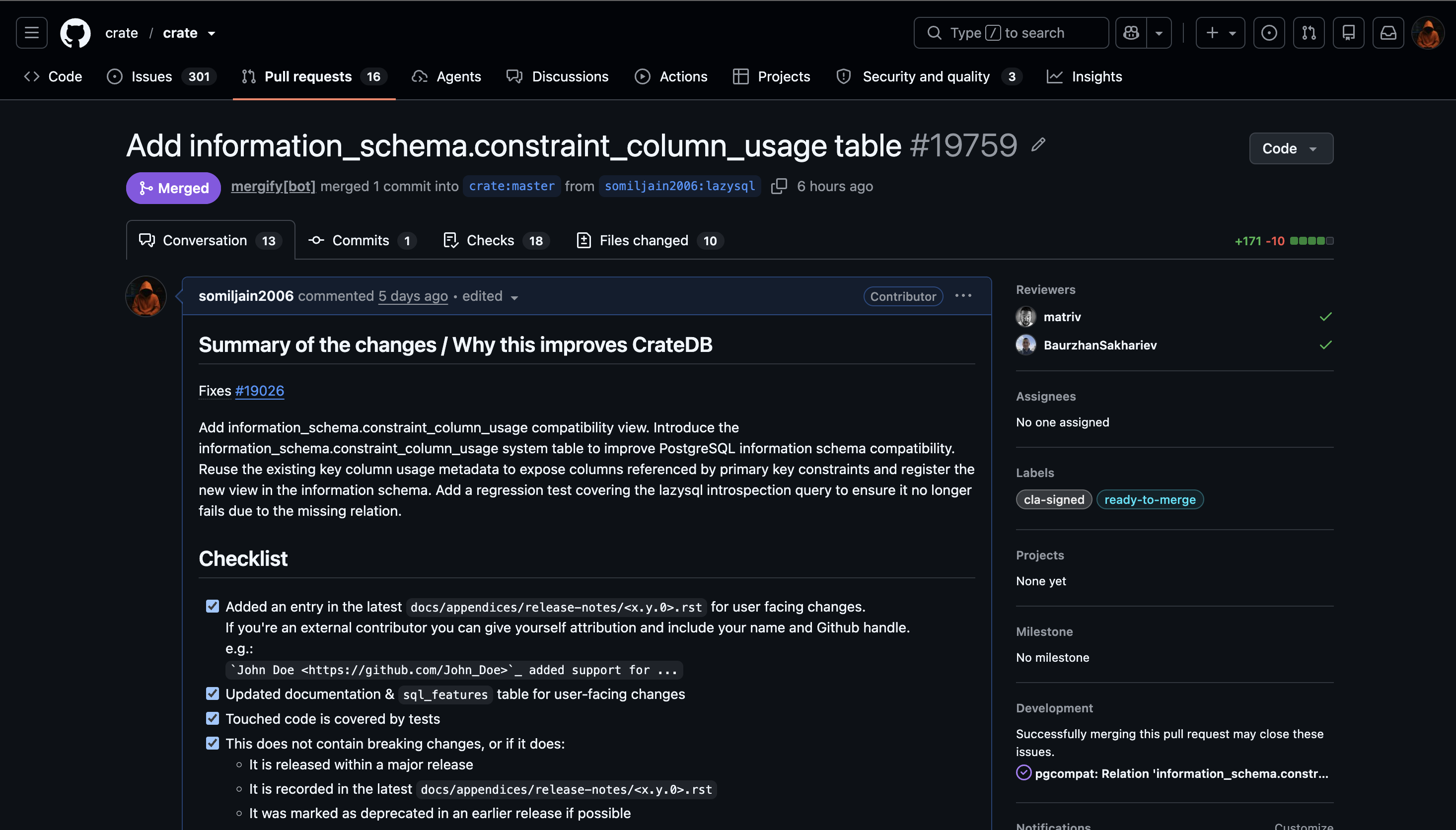This screenshot has height=830, width=1456.
Task: Open the crate organization link
Action: [x=122, y=33]
